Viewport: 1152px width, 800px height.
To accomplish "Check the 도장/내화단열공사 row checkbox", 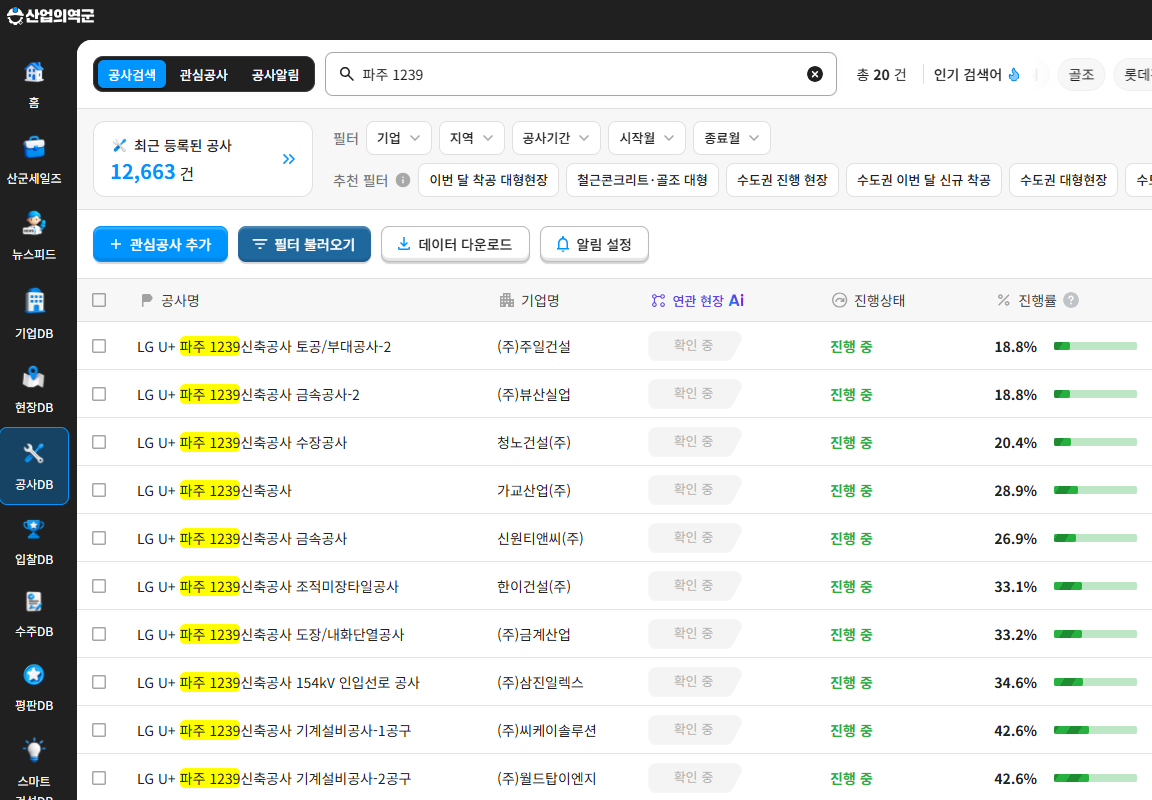I will [x=99, y=634].
